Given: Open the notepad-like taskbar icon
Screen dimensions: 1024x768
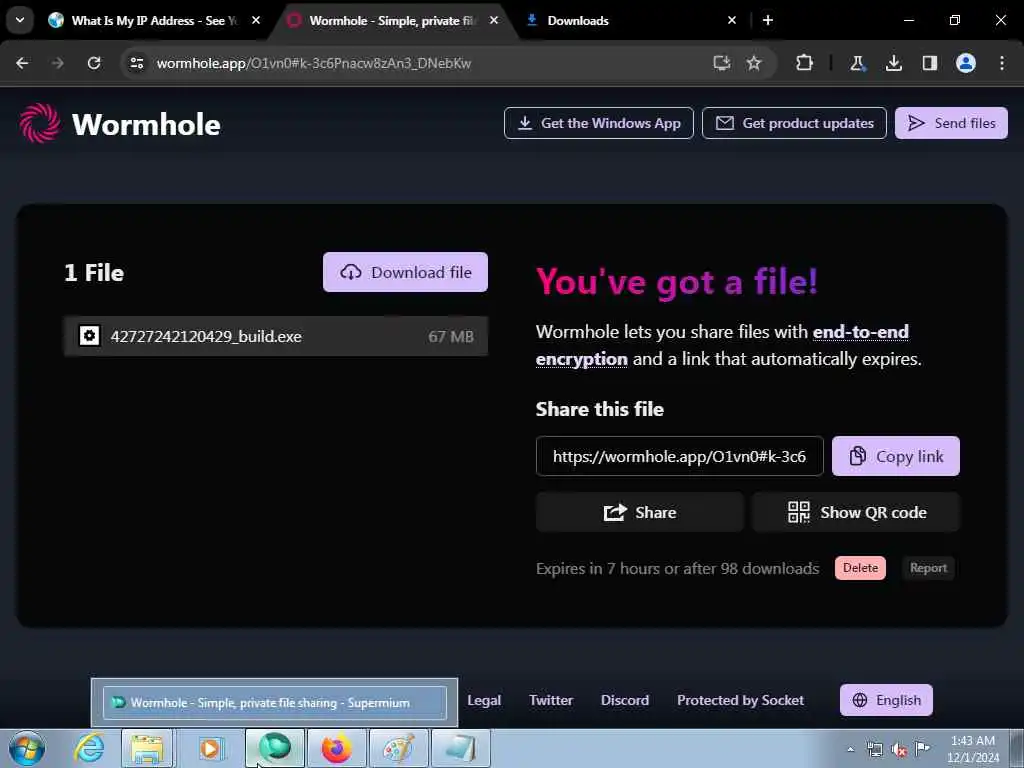Looking at the screenshot, I should click(x=460, y=748).
